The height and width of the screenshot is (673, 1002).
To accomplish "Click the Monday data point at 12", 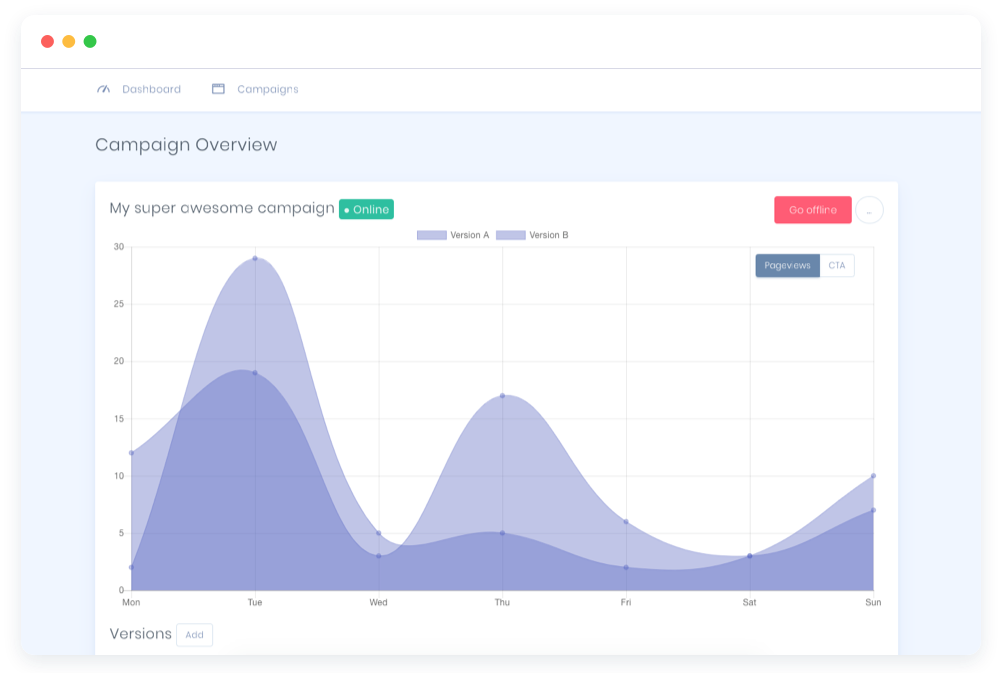I will pos(132,453).
